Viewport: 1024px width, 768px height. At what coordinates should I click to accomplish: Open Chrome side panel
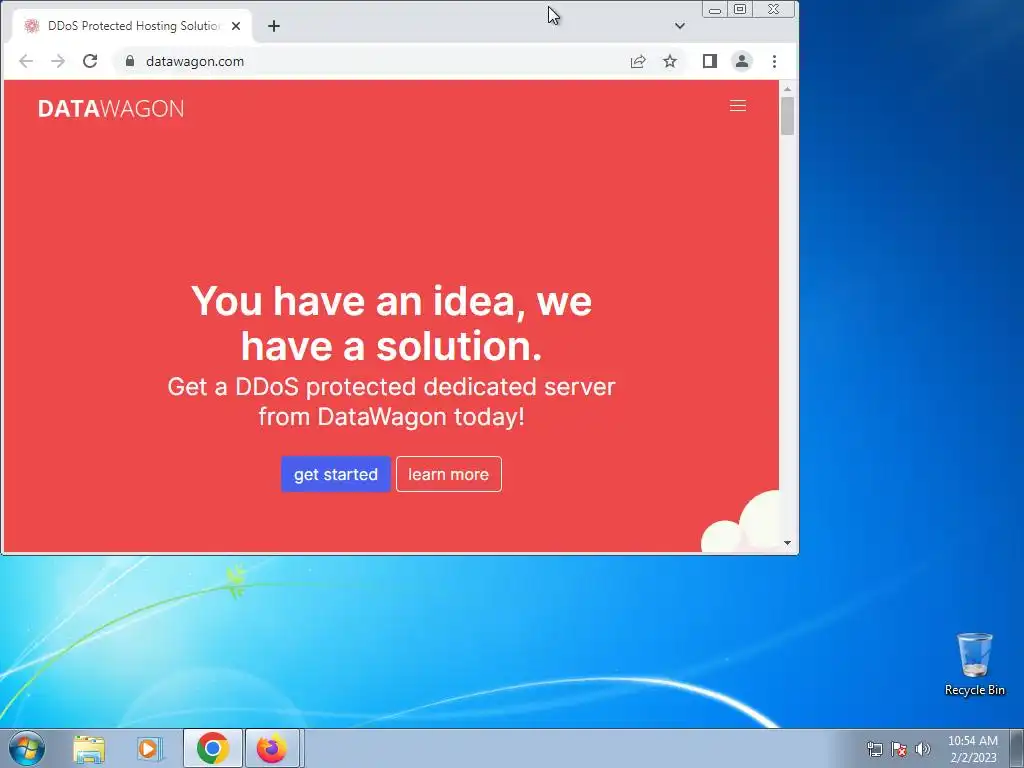coord(710,61)
